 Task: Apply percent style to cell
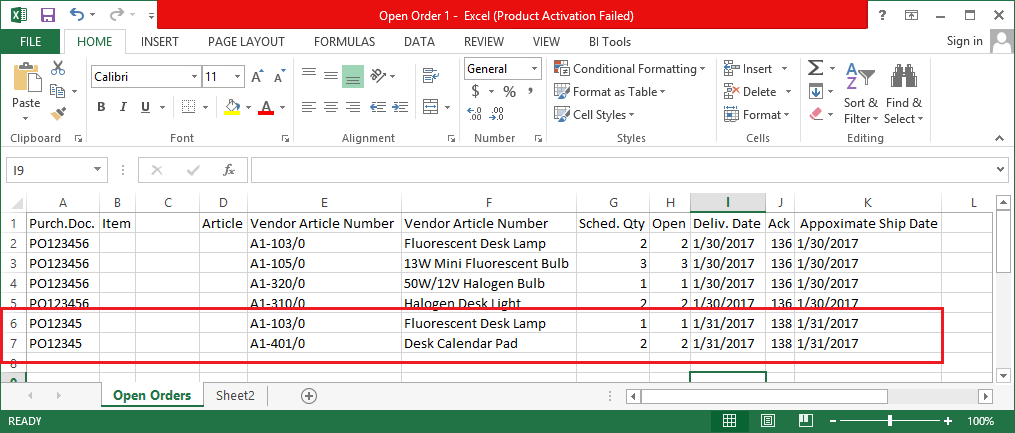click(x=509, y=92)
